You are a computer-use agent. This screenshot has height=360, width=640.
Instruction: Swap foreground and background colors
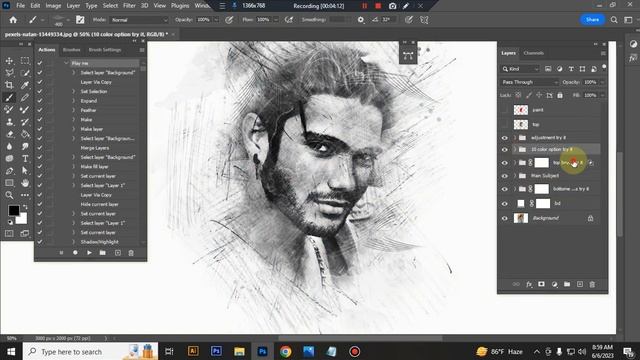coord(25,207)
